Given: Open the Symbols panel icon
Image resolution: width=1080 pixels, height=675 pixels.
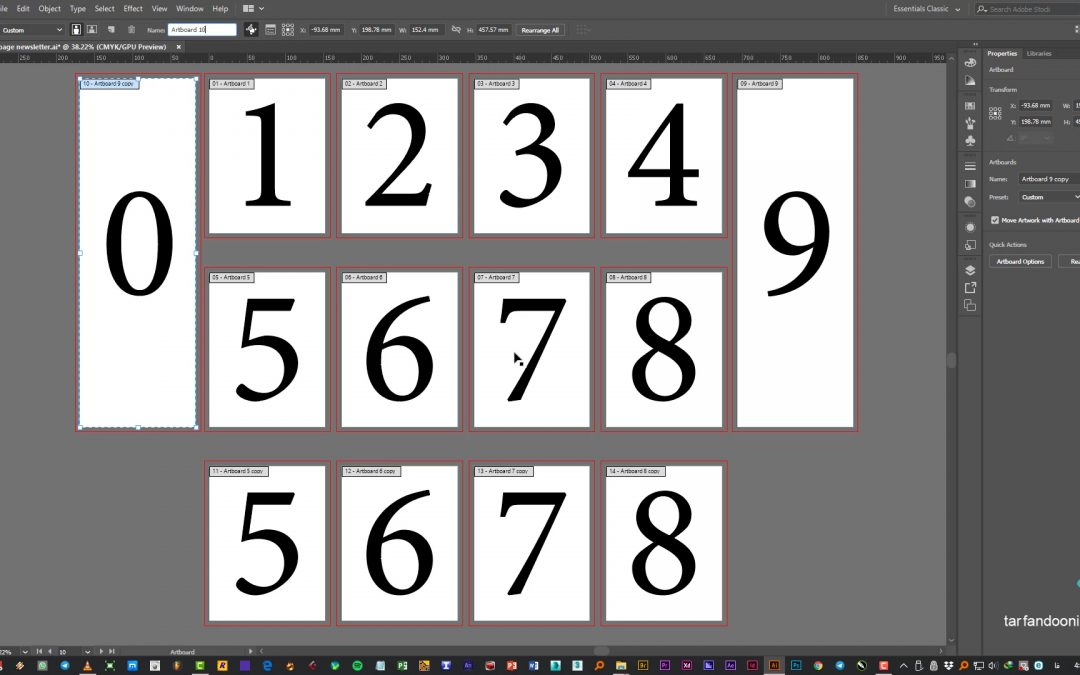Looking at the screenshot, I should pos(970,140).
